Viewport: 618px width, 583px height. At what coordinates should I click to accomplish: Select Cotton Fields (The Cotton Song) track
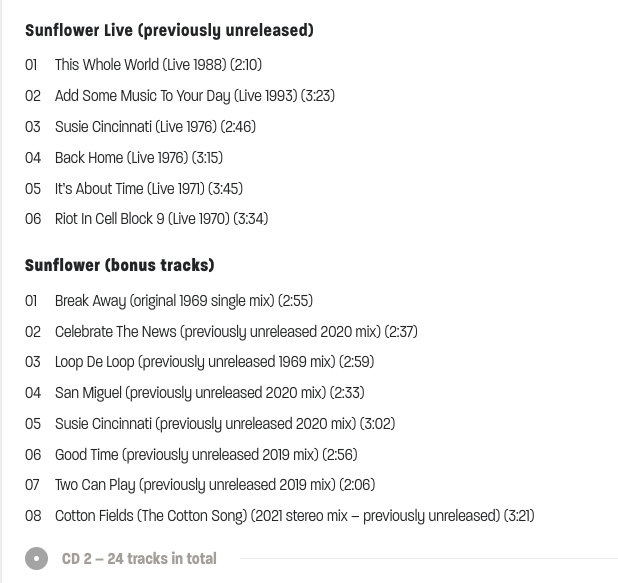click(294, 516)
